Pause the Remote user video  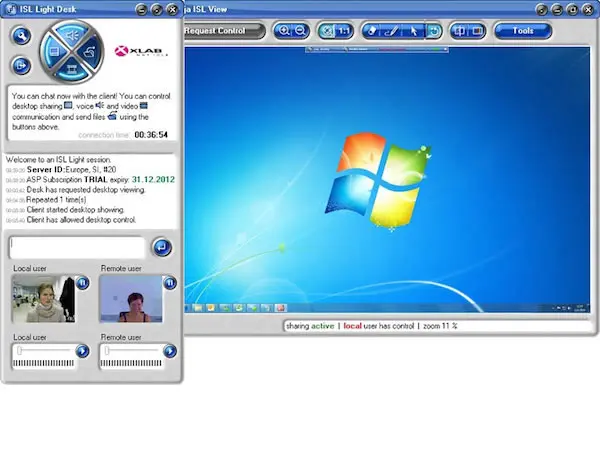coord(170,283)
